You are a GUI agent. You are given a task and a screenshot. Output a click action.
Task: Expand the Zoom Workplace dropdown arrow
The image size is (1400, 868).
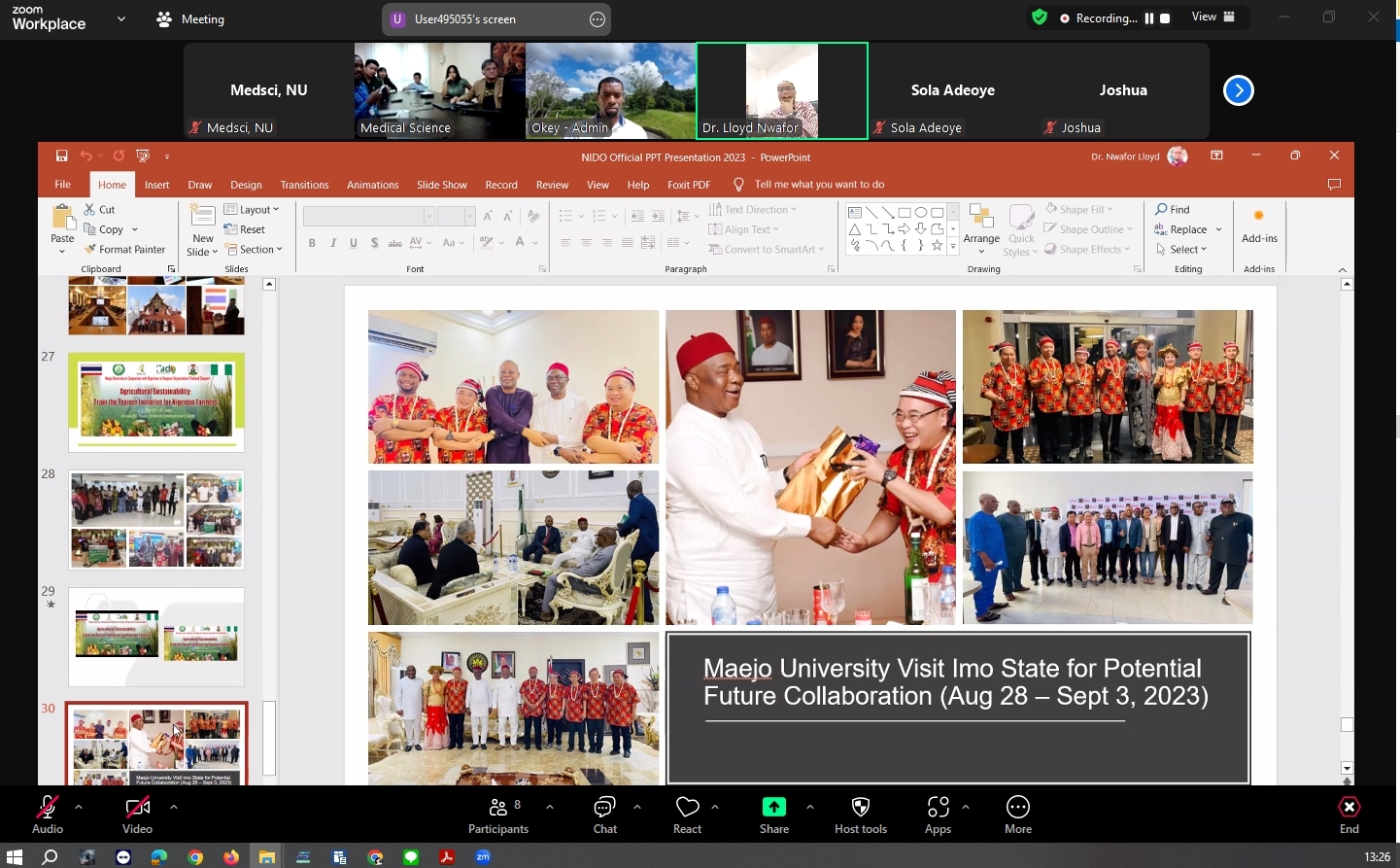[x=121, y=18]
